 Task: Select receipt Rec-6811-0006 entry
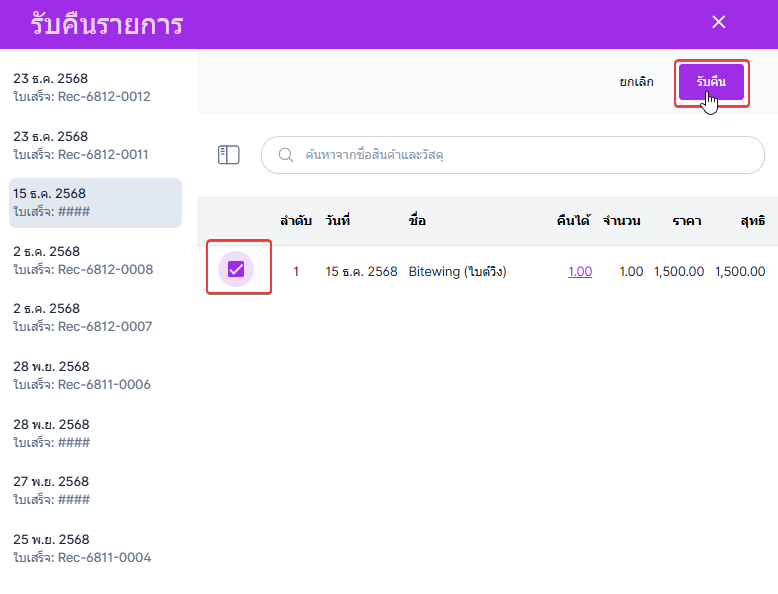point(95,376)
